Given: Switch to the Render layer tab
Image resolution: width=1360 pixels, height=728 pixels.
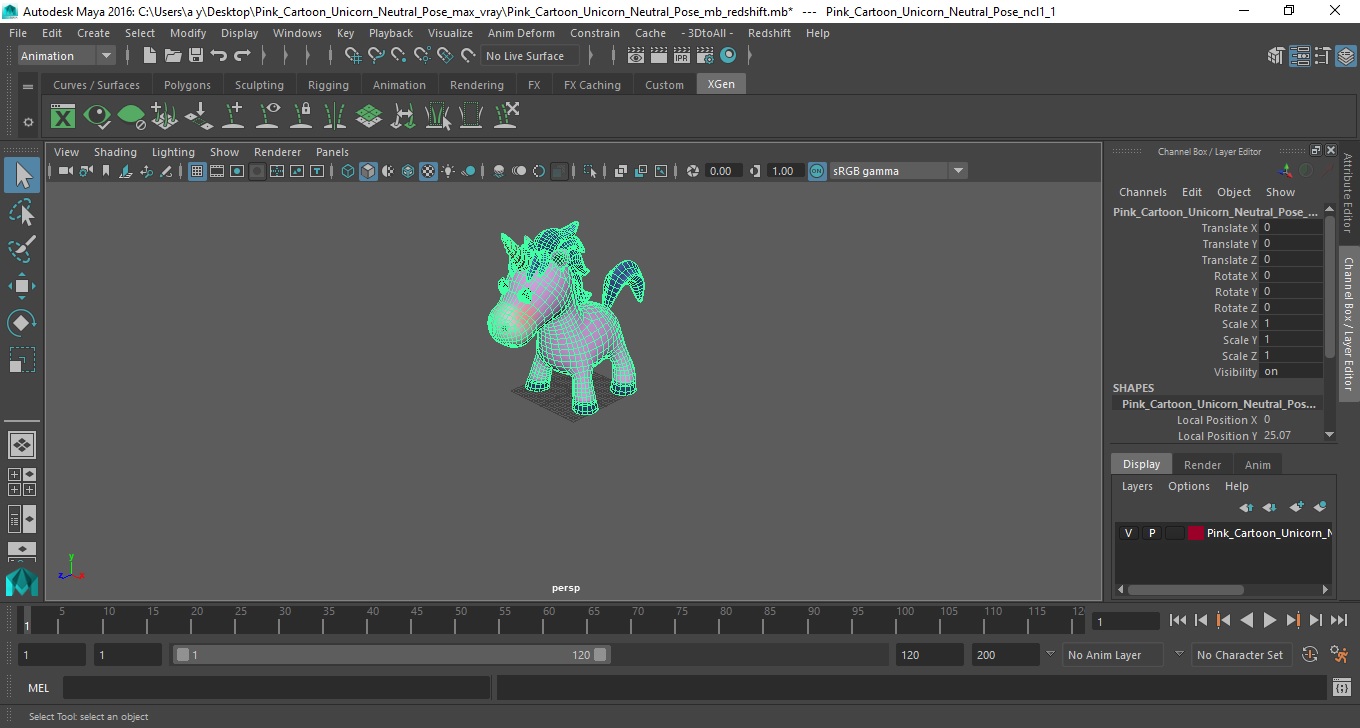Looking at the screenshot, I should click(1202, 464).
